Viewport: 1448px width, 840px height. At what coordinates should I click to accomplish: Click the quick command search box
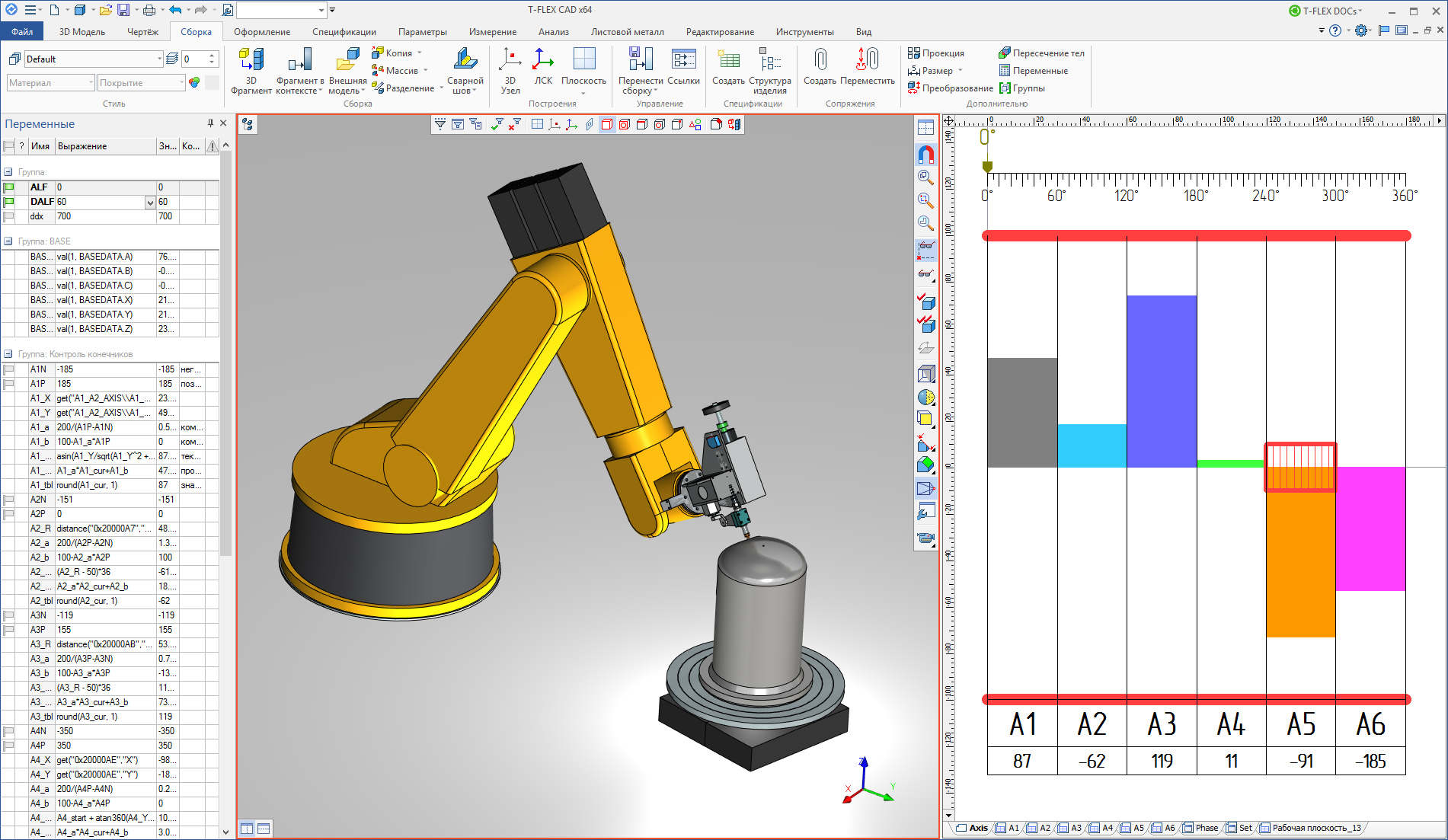tap(282, 10)
